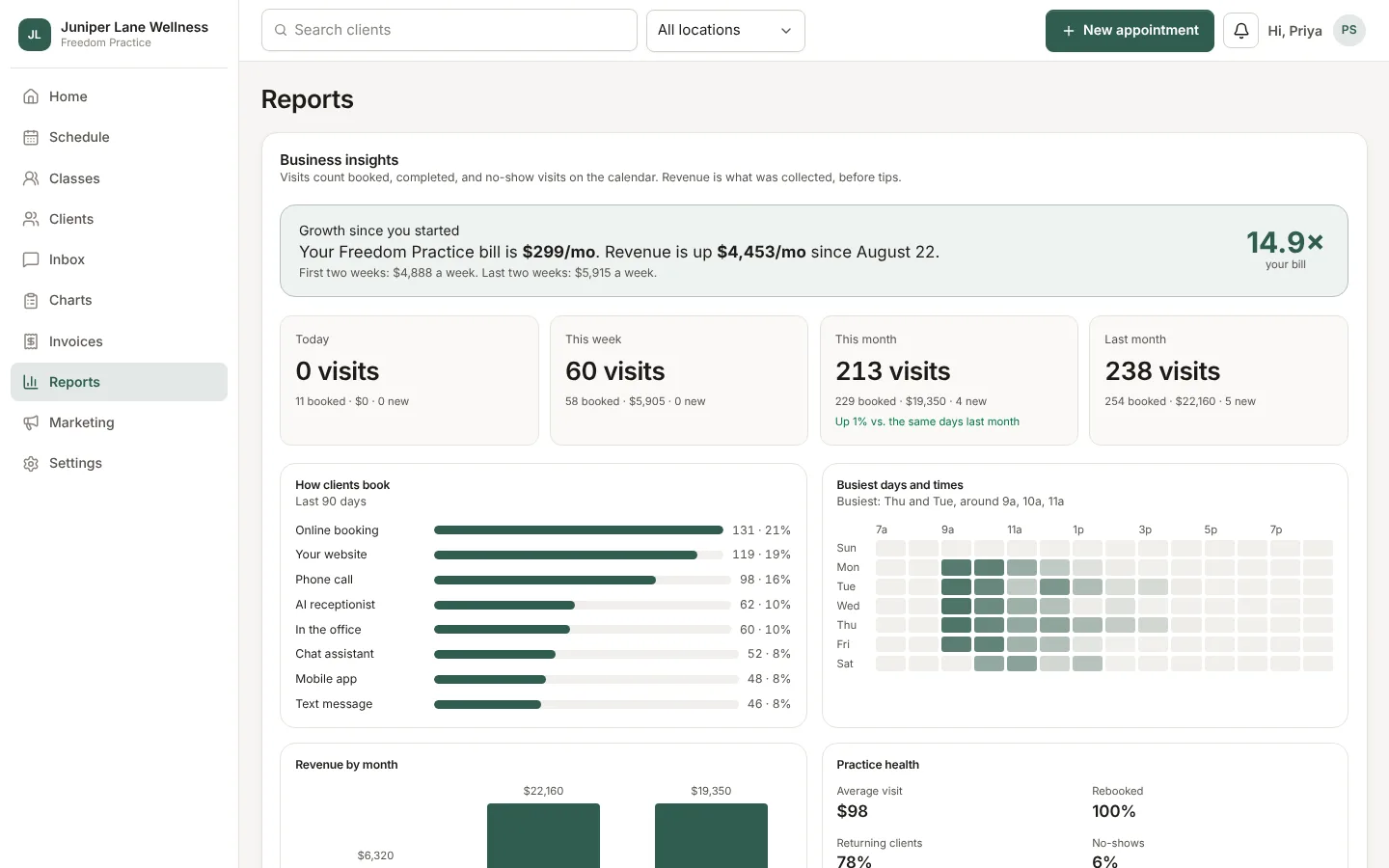Open the Marketing section

pos(119,422)
